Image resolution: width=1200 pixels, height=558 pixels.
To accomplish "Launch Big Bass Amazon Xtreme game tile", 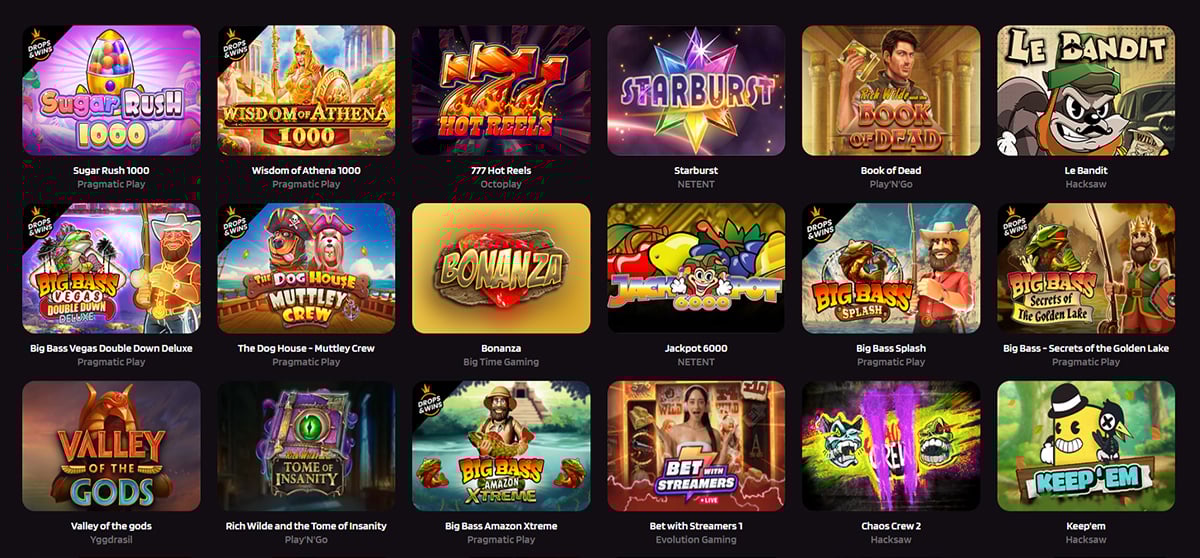I will [501, 446].
